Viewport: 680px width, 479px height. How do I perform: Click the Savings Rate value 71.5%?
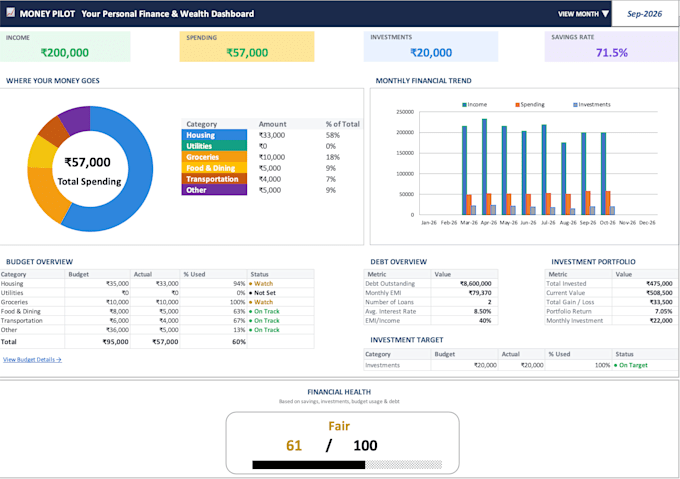tap(611, 52)
